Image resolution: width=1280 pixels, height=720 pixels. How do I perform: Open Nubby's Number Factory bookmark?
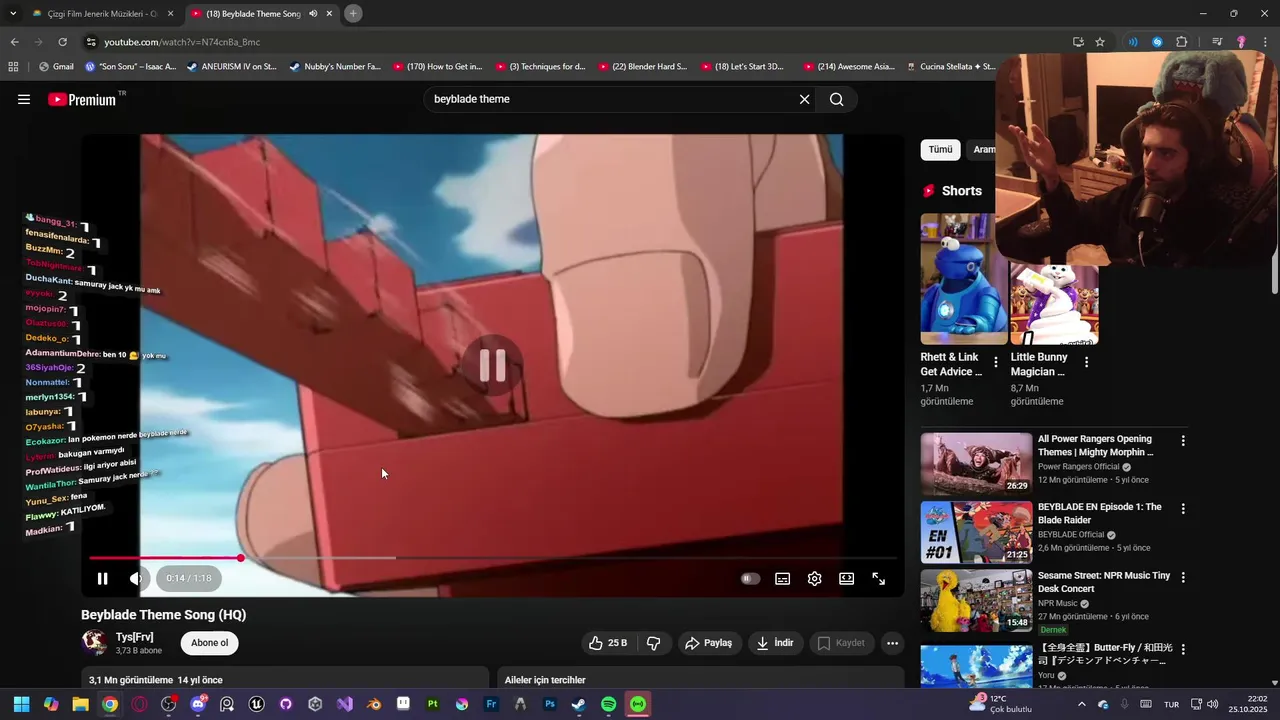pyautogui.click(x=335, y=67)
